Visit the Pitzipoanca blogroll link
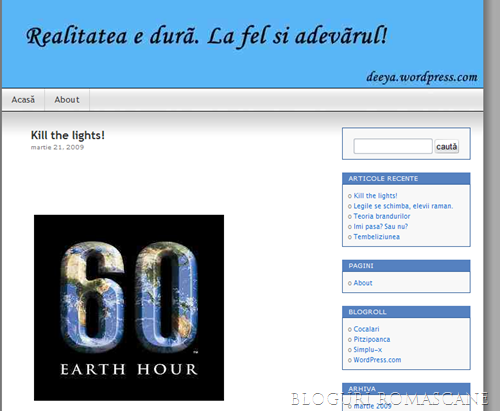The image size is (500, 411). pos(372,339)
